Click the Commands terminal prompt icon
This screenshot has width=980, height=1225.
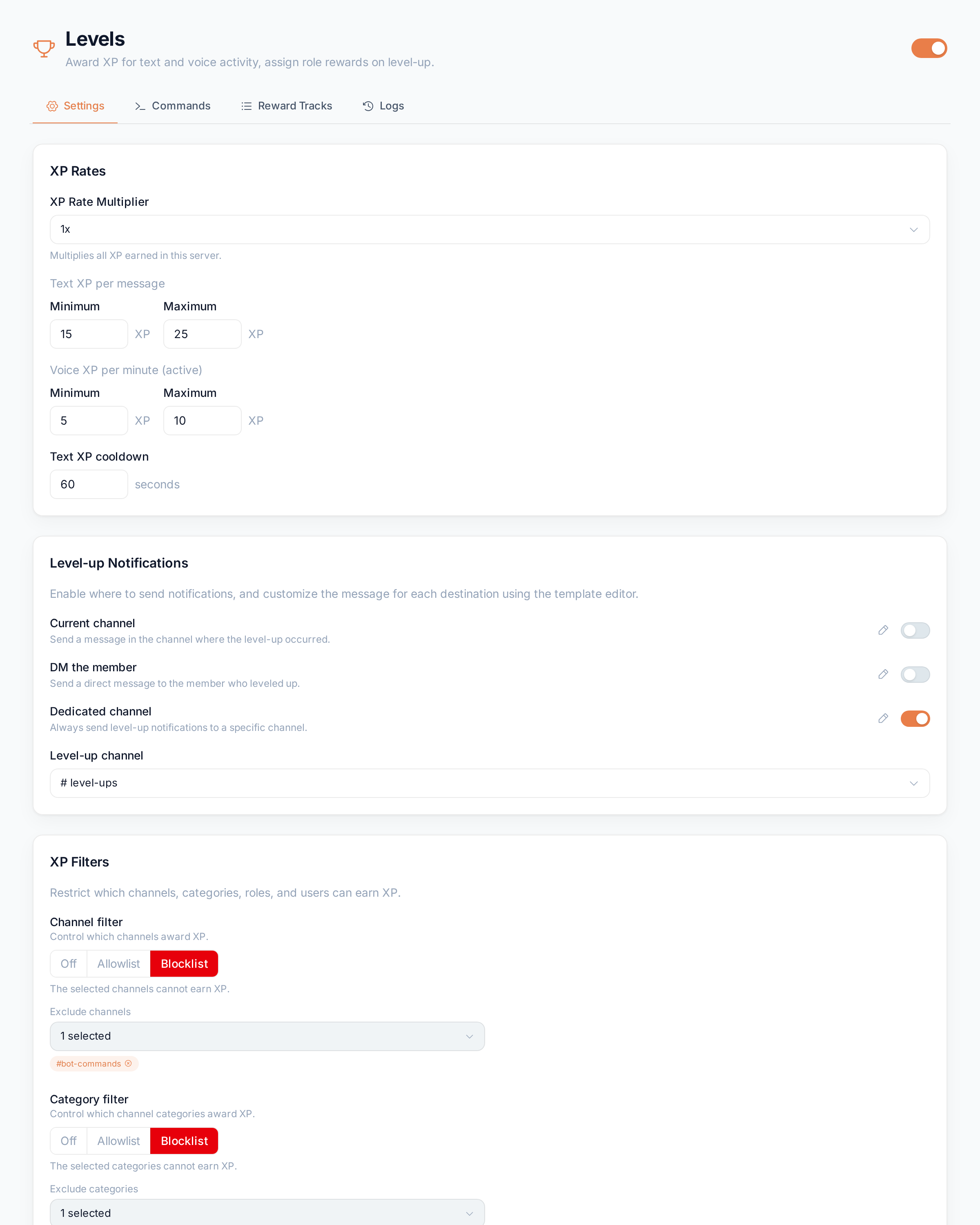(140, 106)
